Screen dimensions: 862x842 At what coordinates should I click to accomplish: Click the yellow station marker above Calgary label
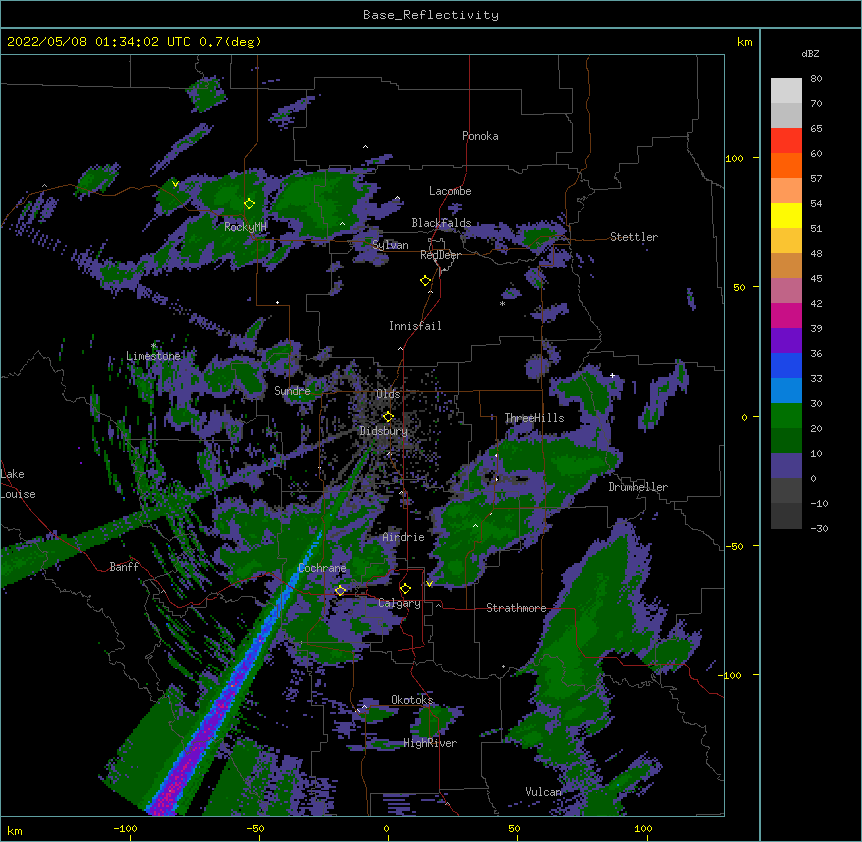pos(405,589)
